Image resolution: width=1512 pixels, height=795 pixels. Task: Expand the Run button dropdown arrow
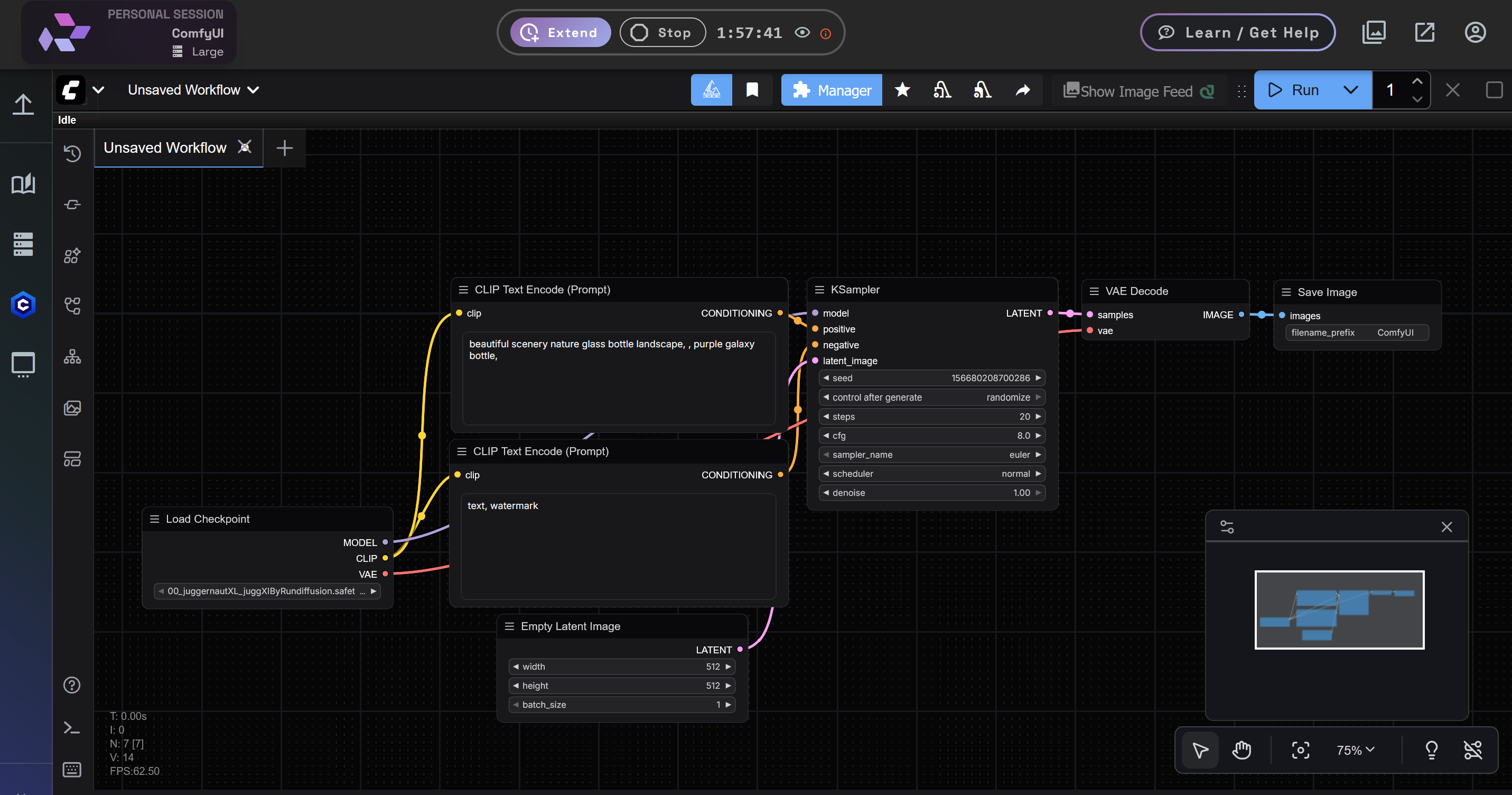coord(1350,90)
